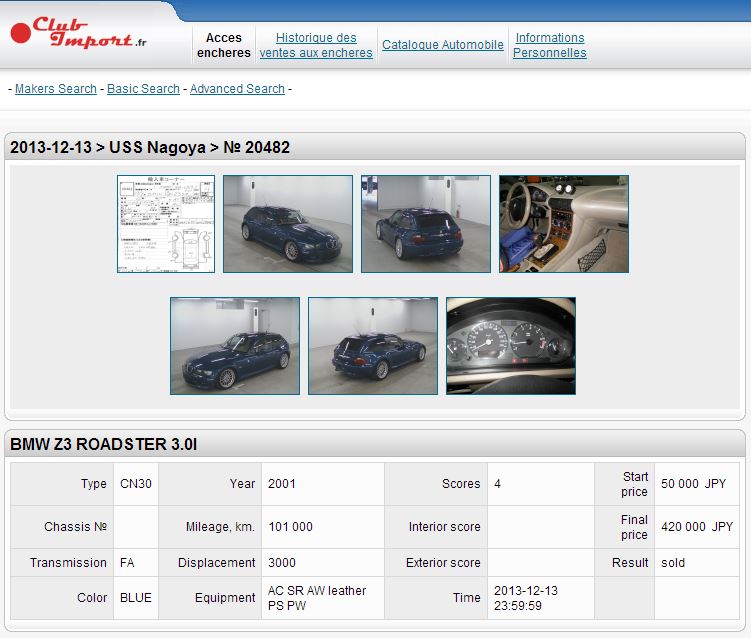751x638 pixels.
Task: Open top-row rear view photo of car
Action: tap(426, 224)
